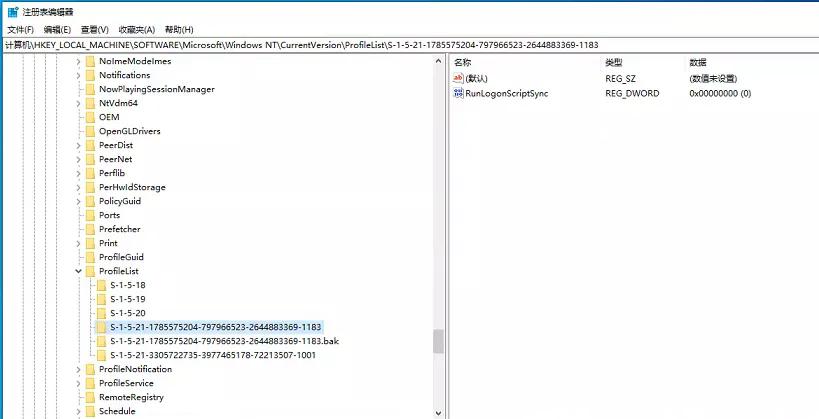Viewport: 819px width, 419px height.
Task: Expand the ProfileService key
Action: [78, 383]
